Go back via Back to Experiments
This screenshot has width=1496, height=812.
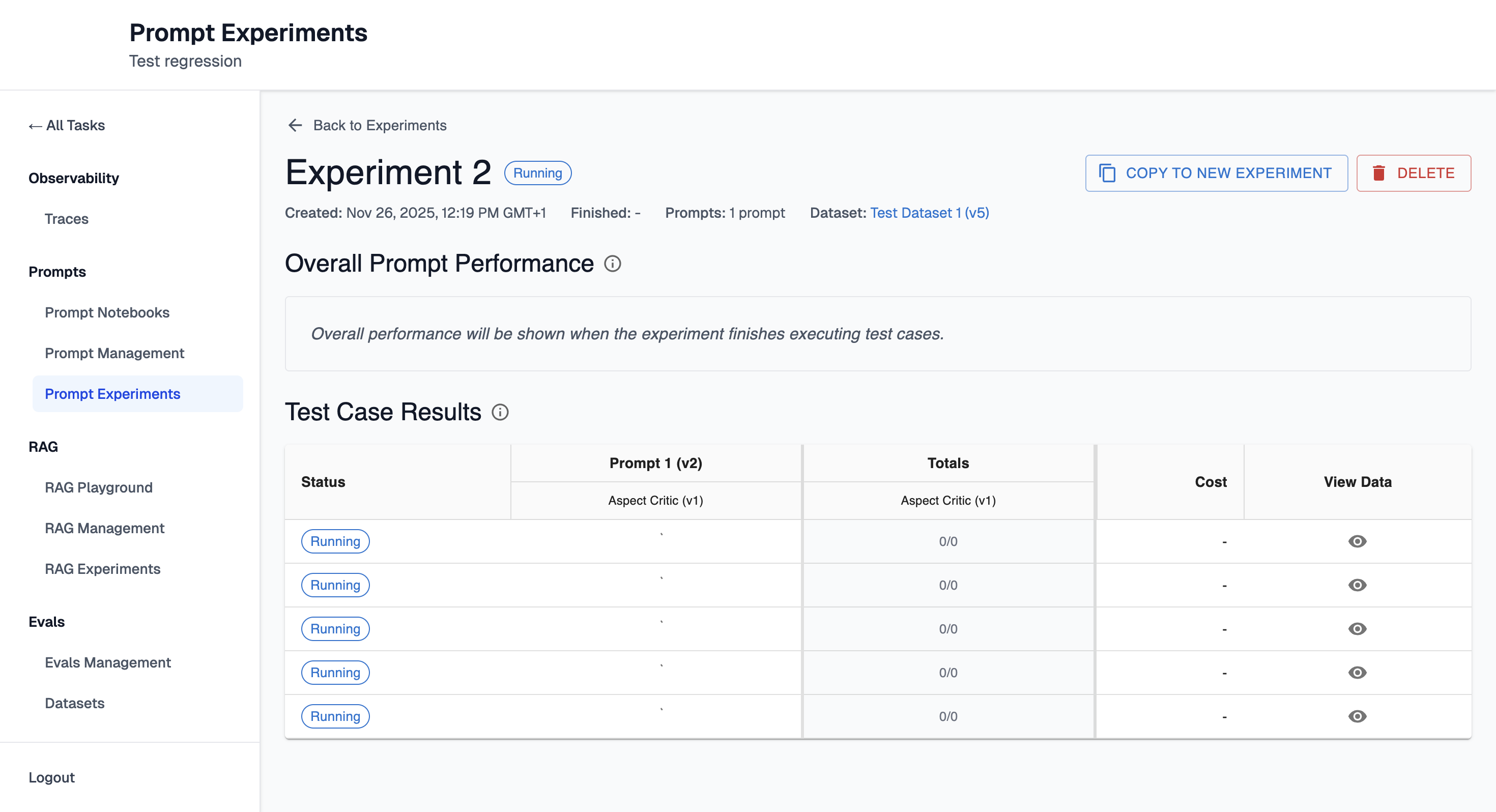coord(379,126)
